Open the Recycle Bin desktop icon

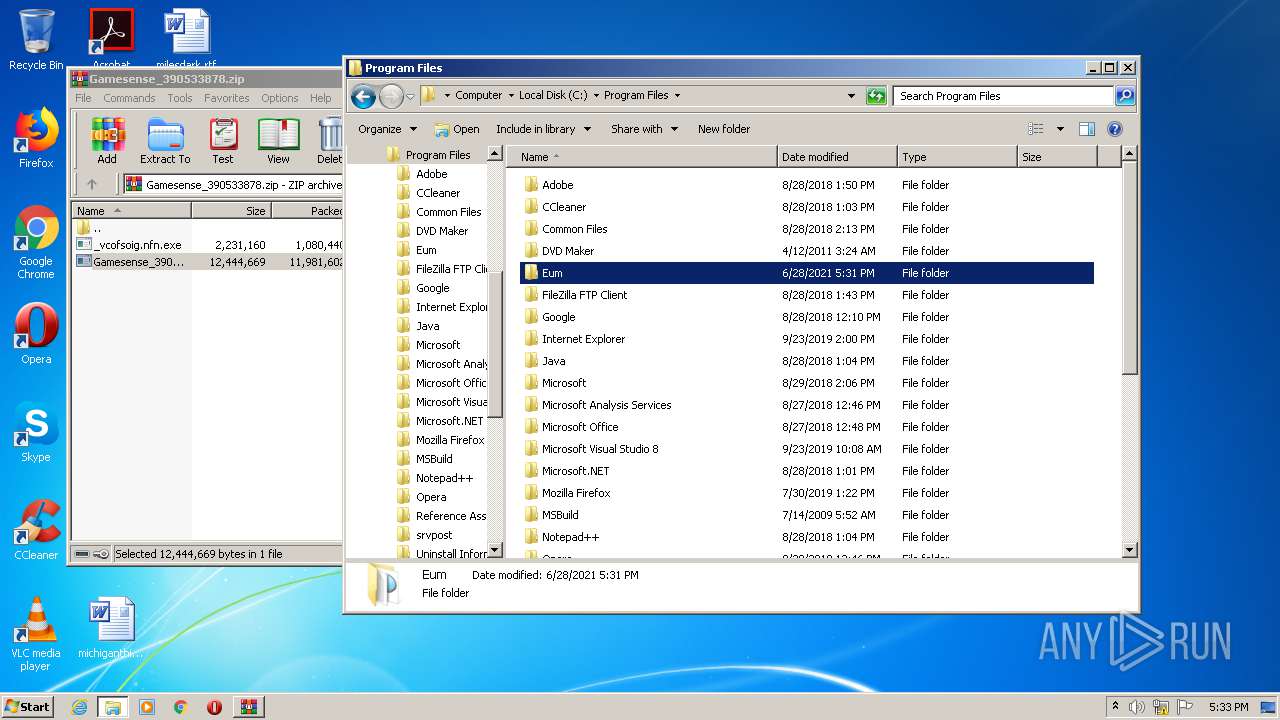coord(36,40)
